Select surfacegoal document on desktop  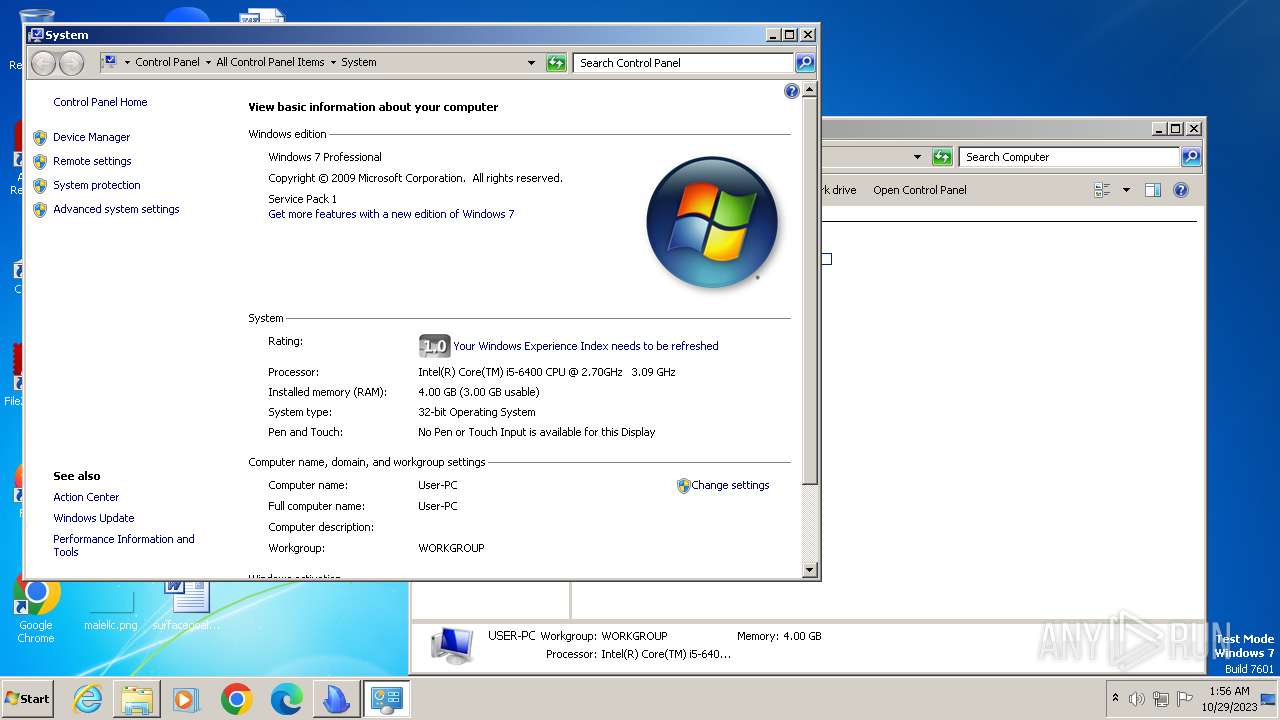pyautogui.click(x=186, y=605)
